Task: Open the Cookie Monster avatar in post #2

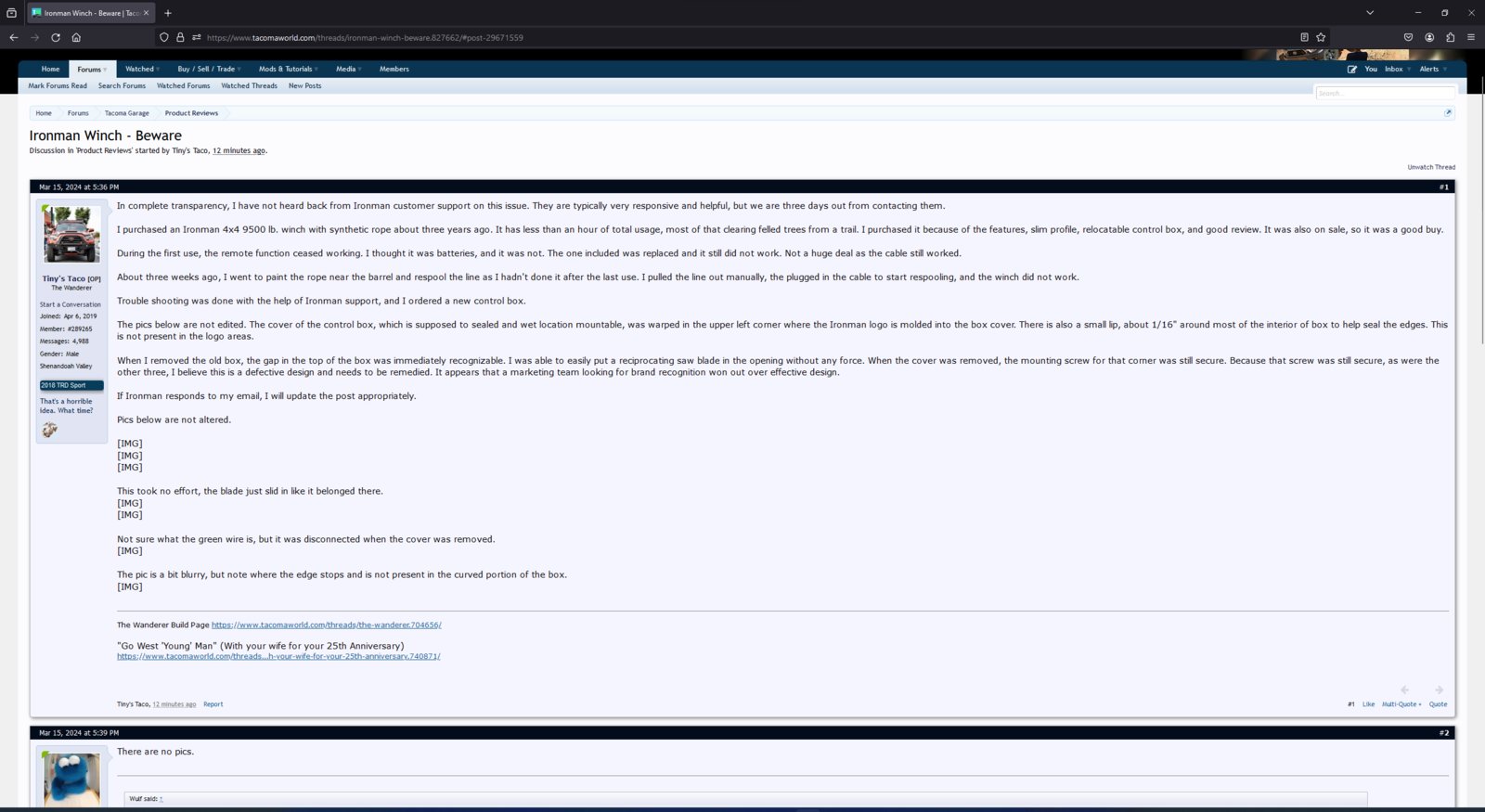Action: (71, 780)
